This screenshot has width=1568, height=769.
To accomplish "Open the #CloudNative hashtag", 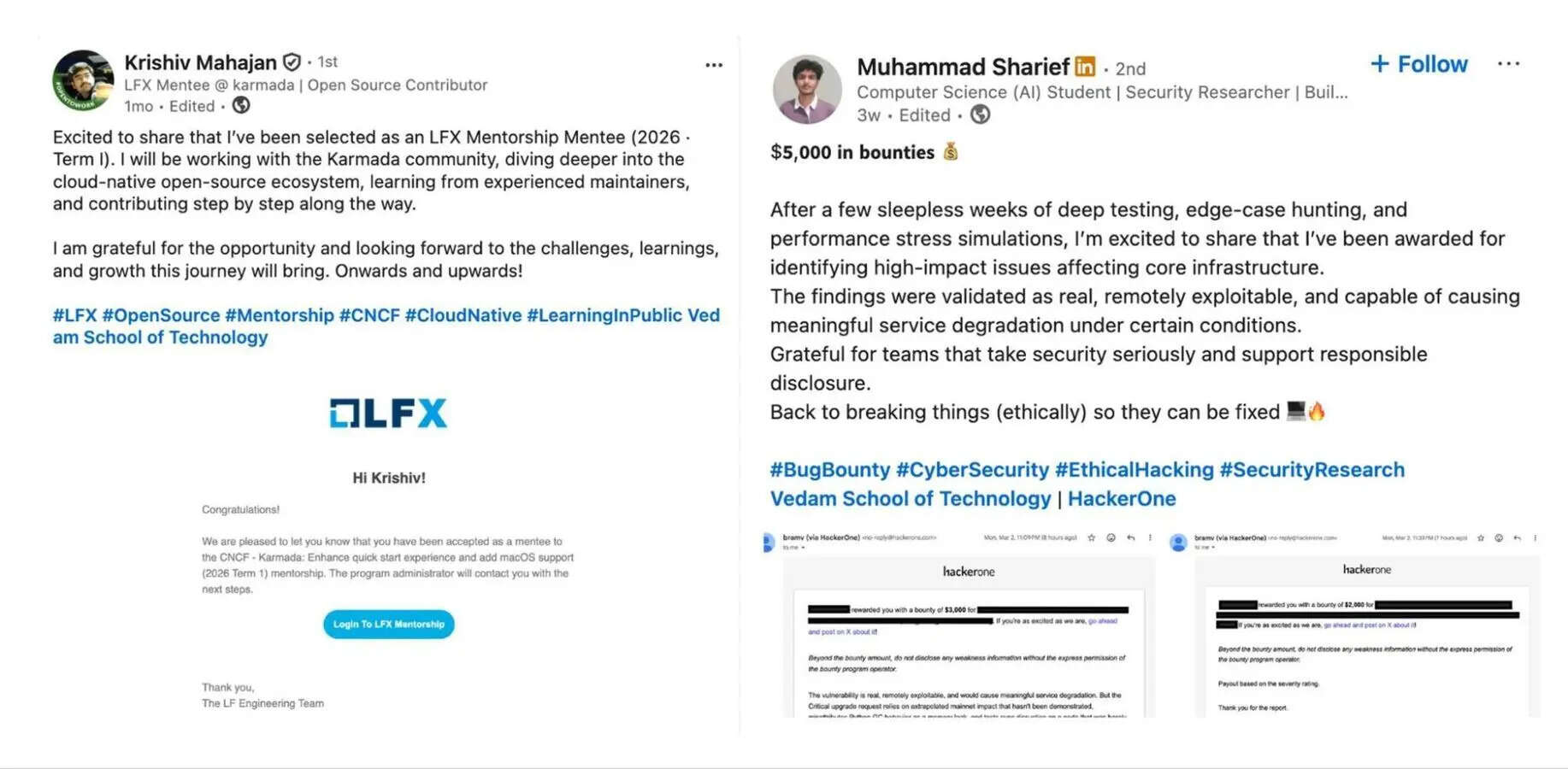I will 463,315.
